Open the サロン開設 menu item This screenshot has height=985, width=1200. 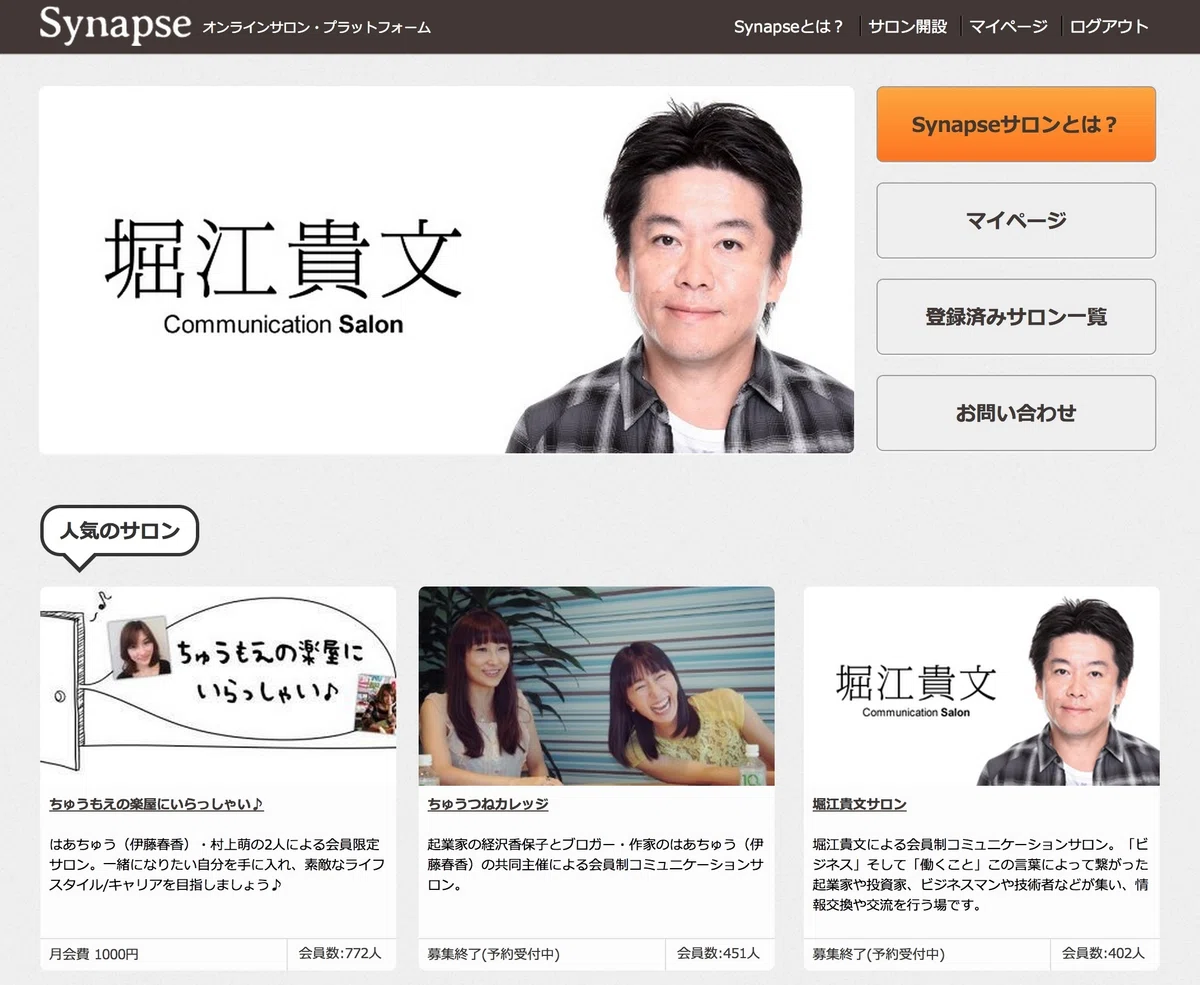[907, 27]
